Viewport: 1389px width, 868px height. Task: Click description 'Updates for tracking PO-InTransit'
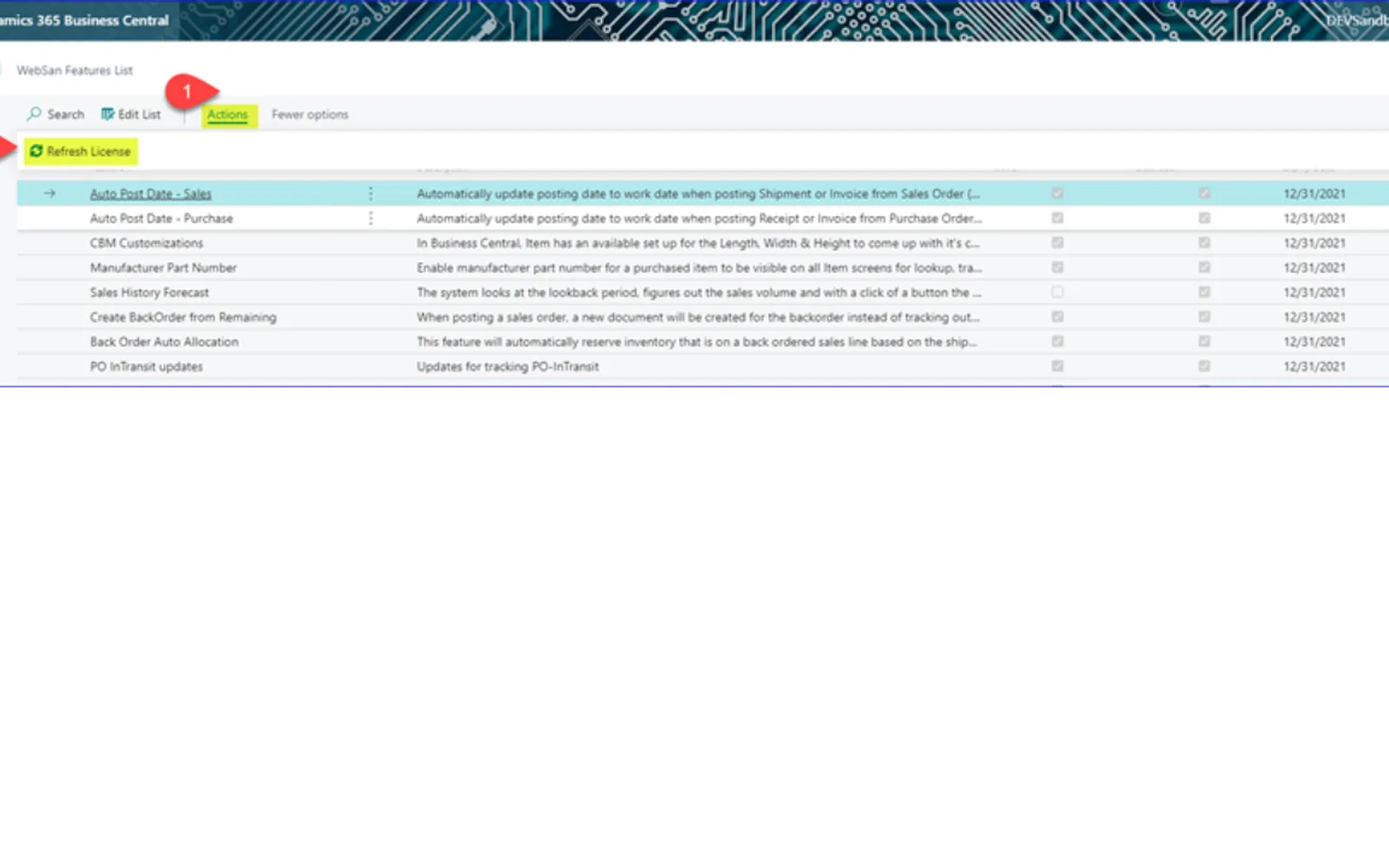point(508,367)
